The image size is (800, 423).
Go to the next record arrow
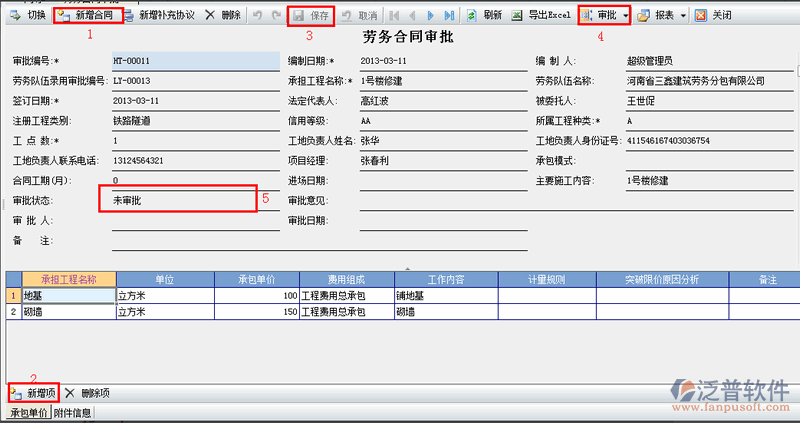(431, 16)
